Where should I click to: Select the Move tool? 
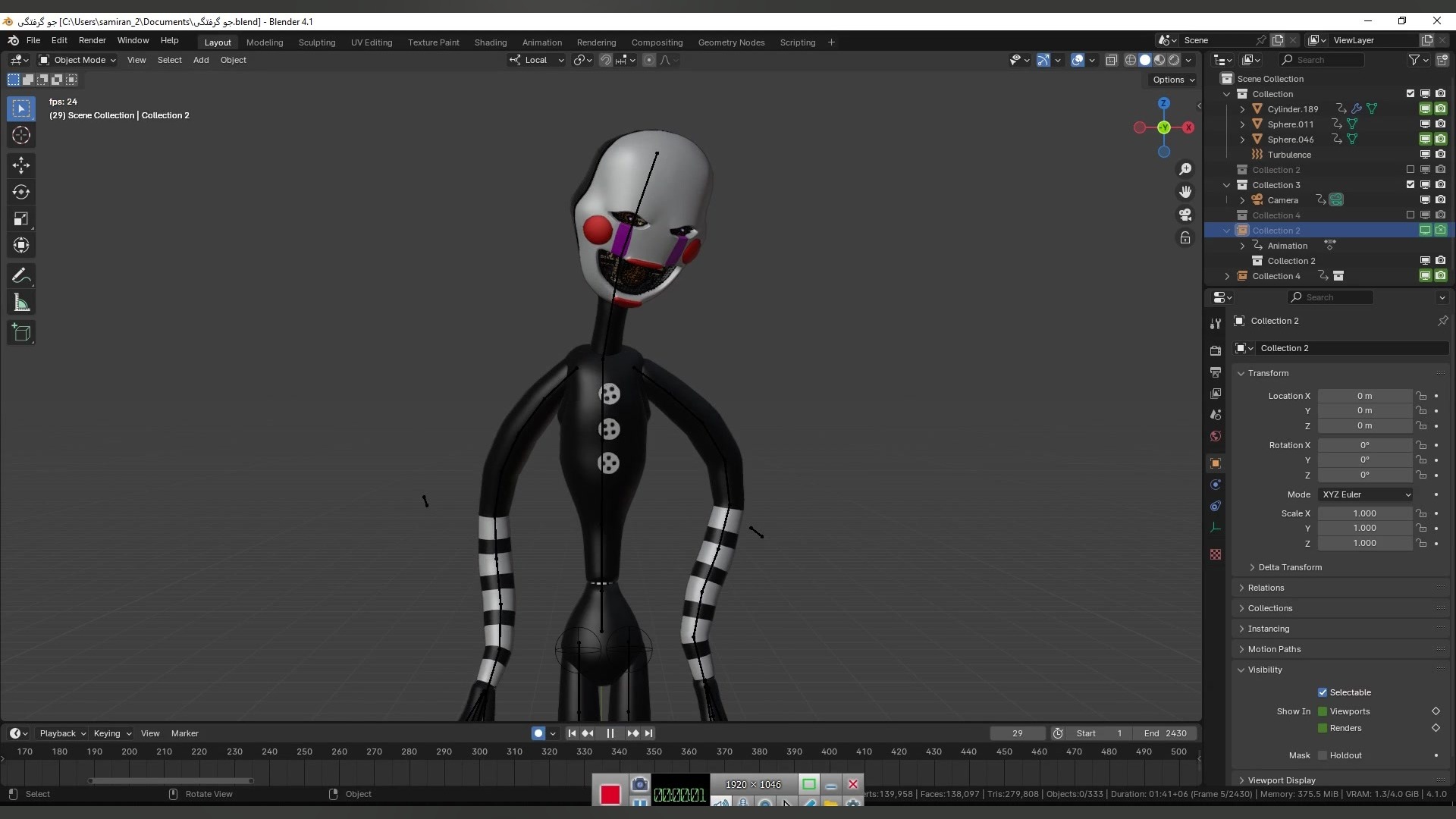(21, 165)
